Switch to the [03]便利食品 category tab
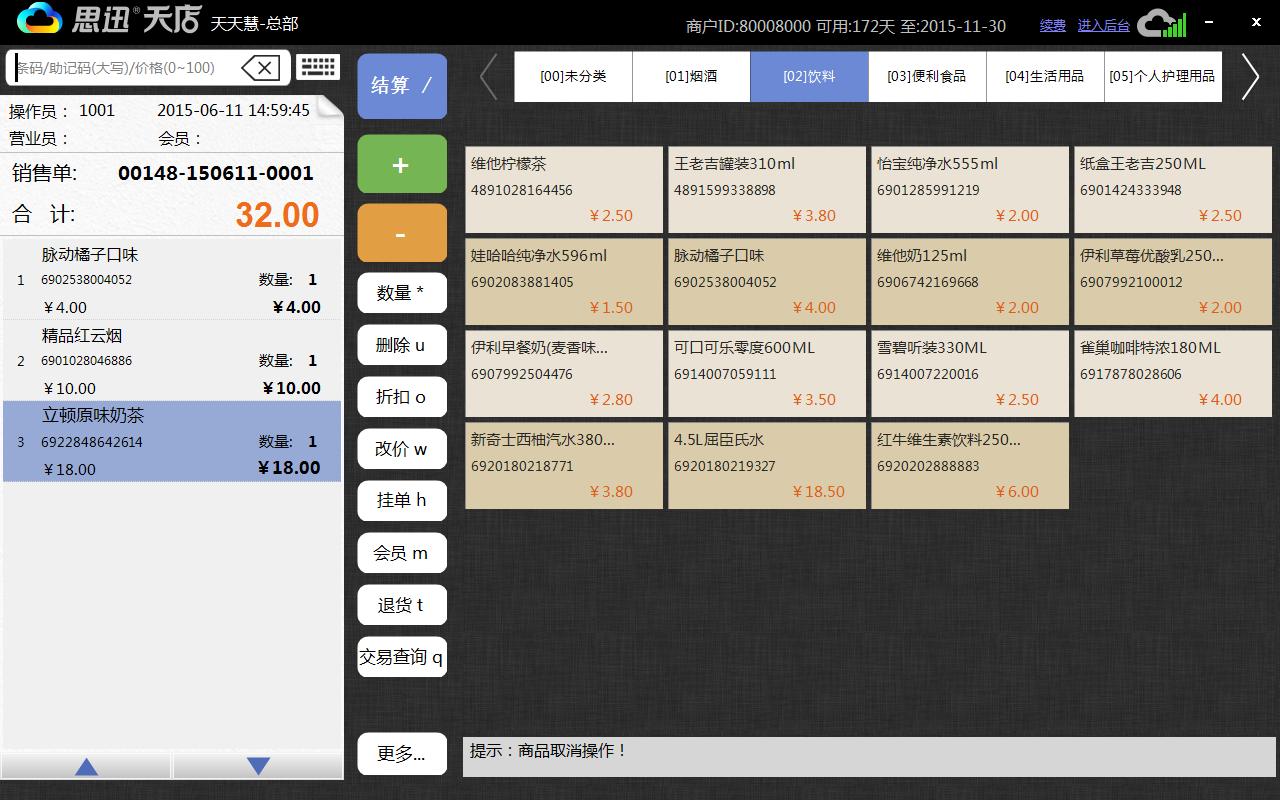 (x=927, y=76)
